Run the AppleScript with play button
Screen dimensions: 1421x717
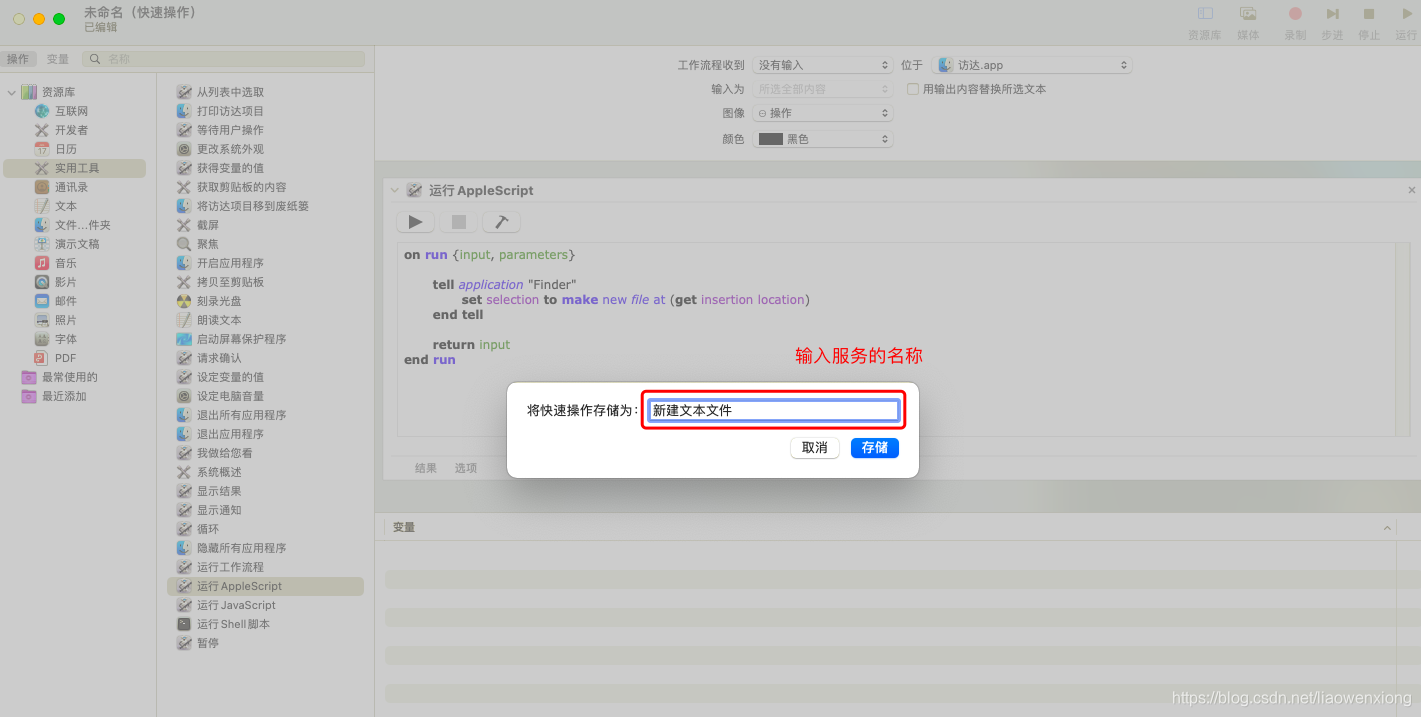(x=415, y=222)
